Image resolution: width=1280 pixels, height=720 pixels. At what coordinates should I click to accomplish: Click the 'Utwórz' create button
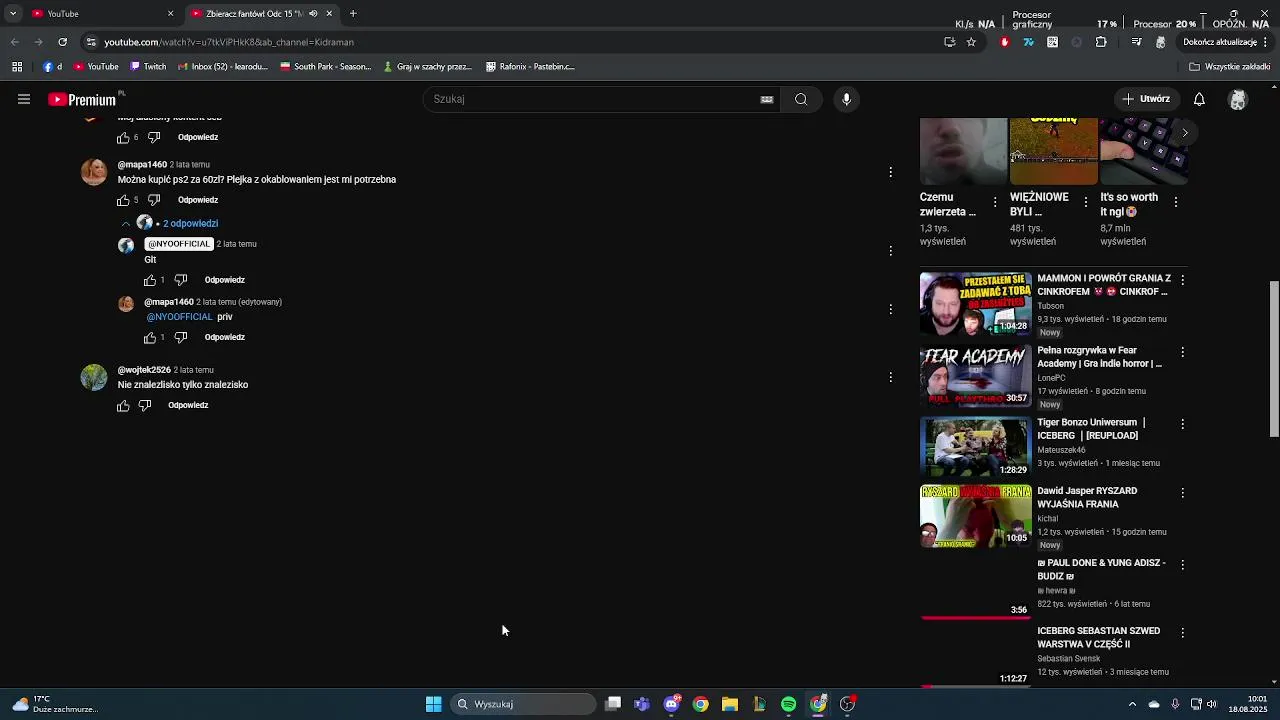pos(1146,99)
